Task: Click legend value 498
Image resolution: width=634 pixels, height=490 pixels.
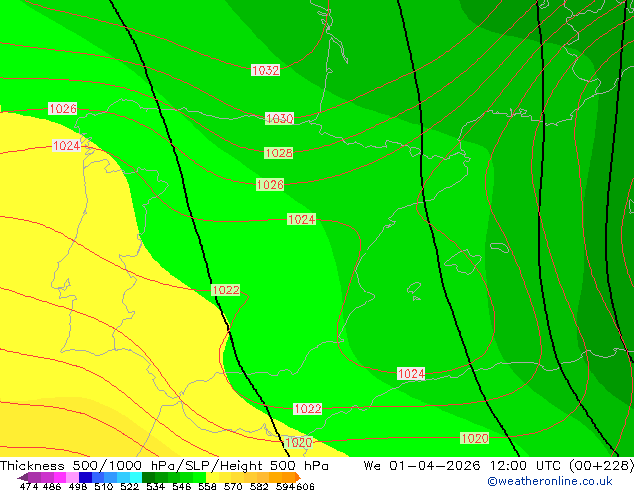Action: tap(78, 486)
